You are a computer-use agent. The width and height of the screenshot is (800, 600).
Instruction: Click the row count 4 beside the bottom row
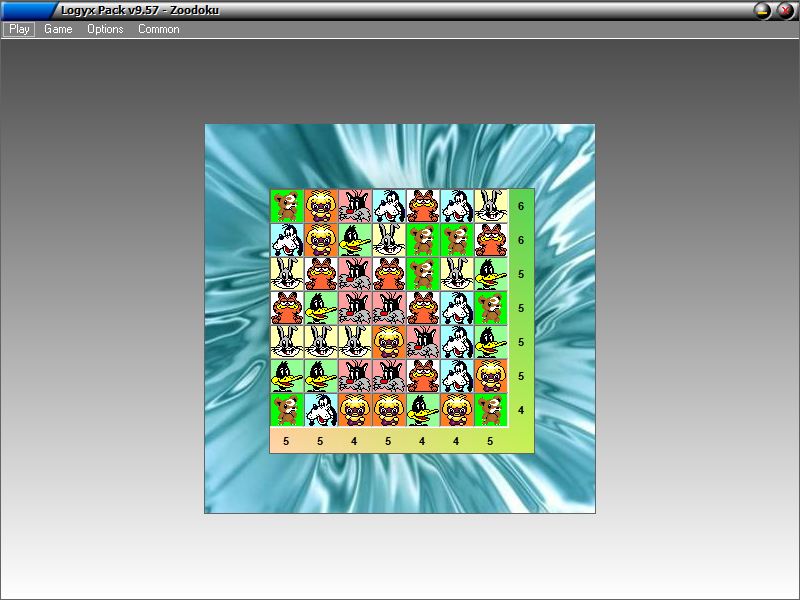pos(521,410)
